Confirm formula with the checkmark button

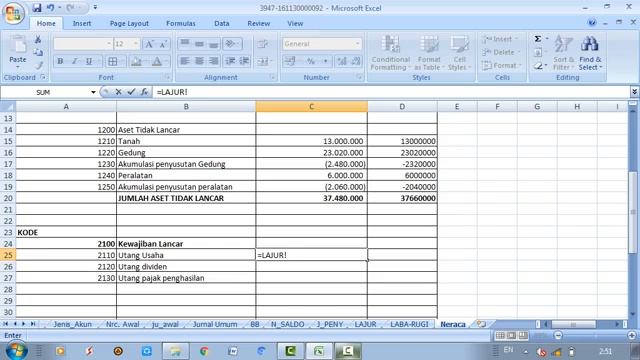point(131,92)
